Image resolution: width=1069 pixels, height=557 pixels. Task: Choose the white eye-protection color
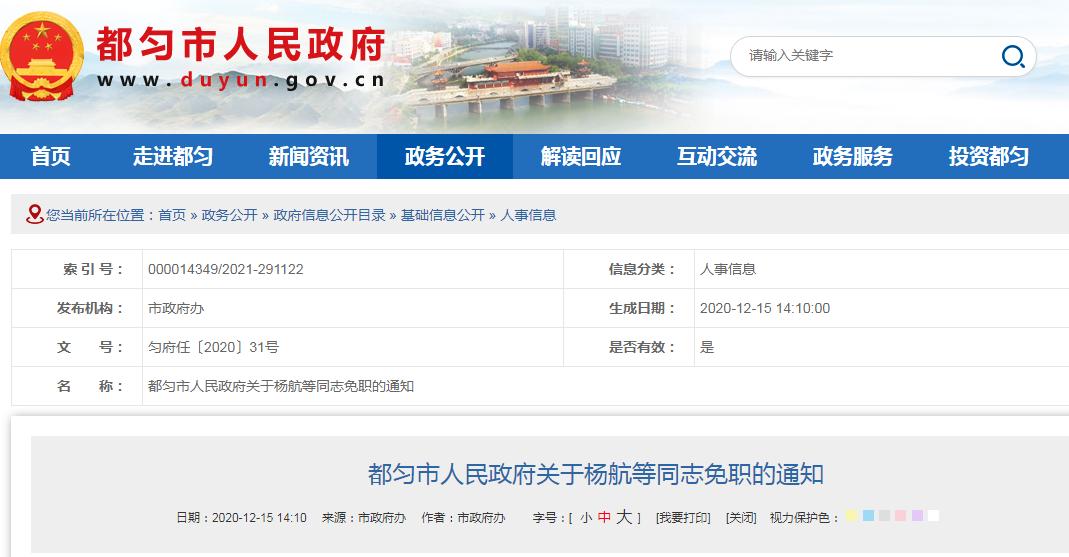[933, 515]
